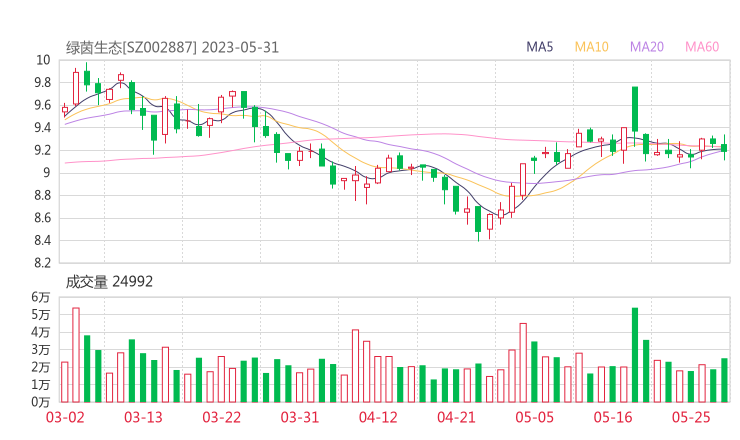
Task: Click the 成交量 24992 volume label
Action: click(x=109, y=282)
